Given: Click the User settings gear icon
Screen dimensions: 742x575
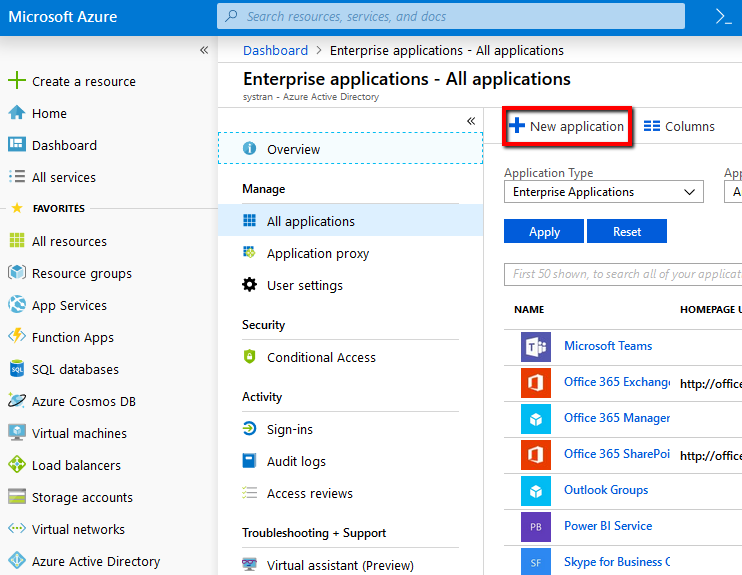Looking at the screenshot, I should coord(249,285).
